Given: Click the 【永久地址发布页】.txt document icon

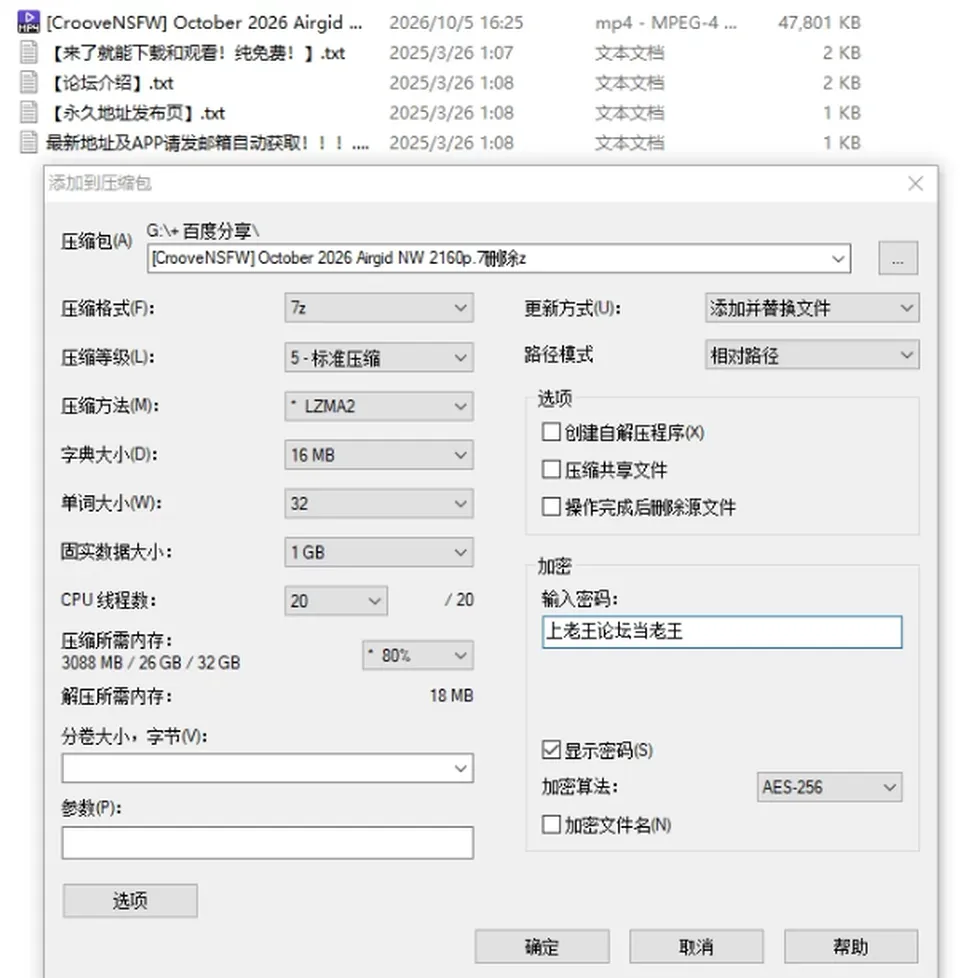Looking at the screenshot, I should (28, 112).
